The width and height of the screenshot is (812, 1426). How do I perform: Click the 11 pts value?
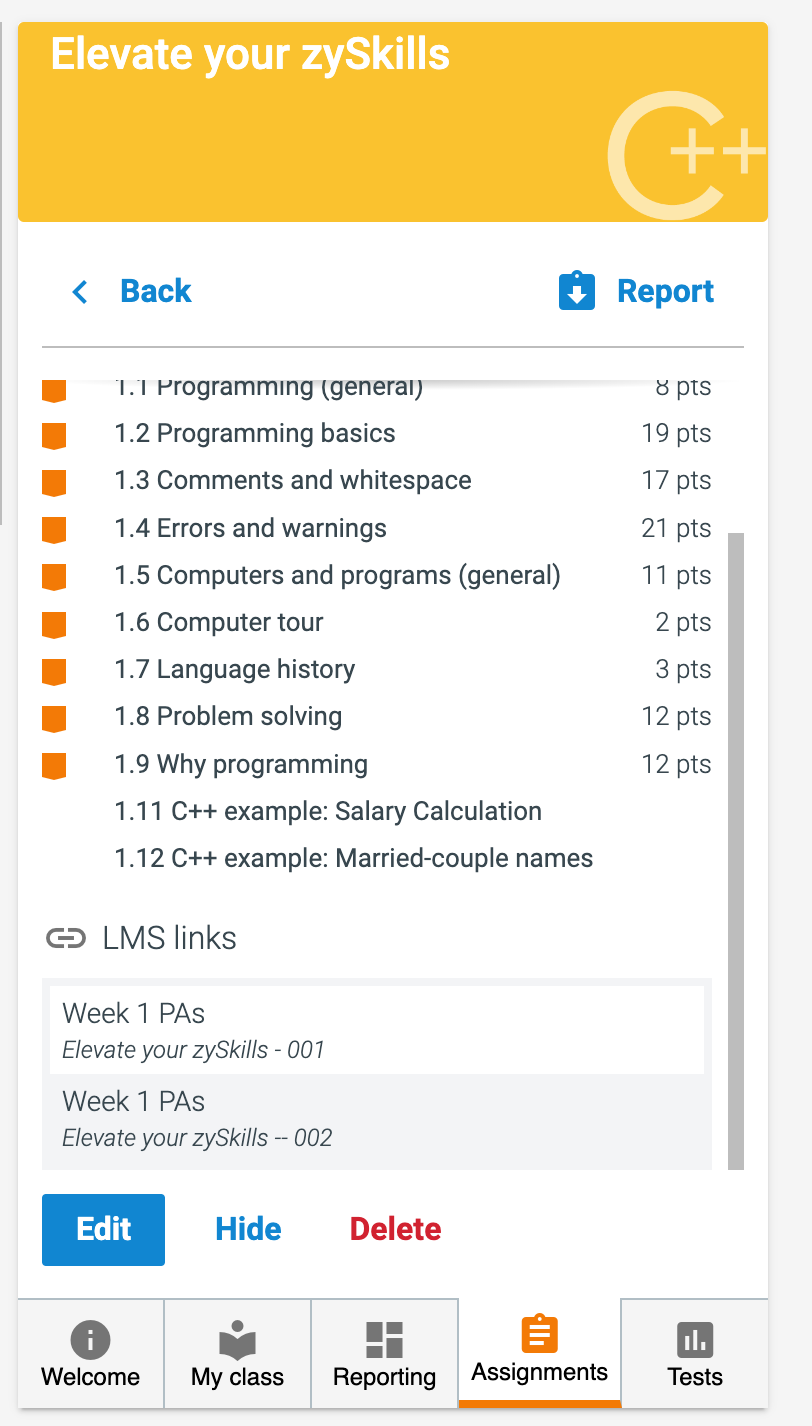tap(677, 576)
